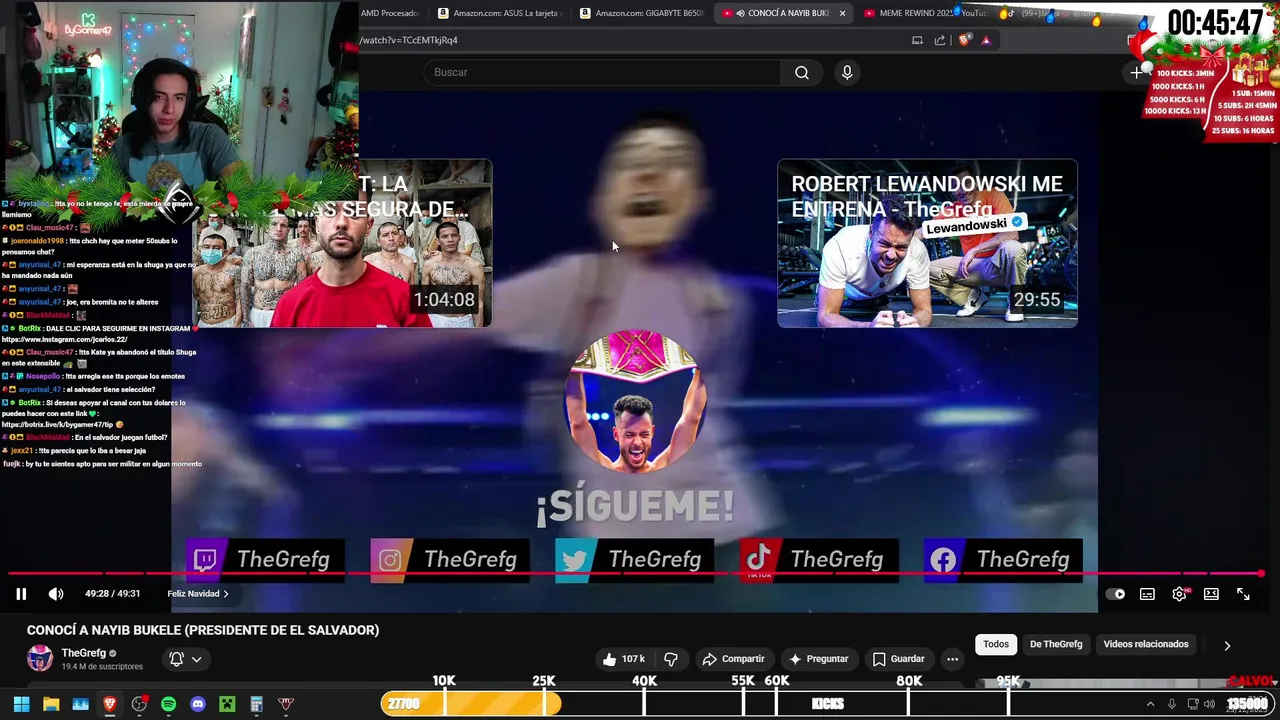Open the Photos app on taskbar
This screenshot has width=1280, height=720.
point(80,704)
